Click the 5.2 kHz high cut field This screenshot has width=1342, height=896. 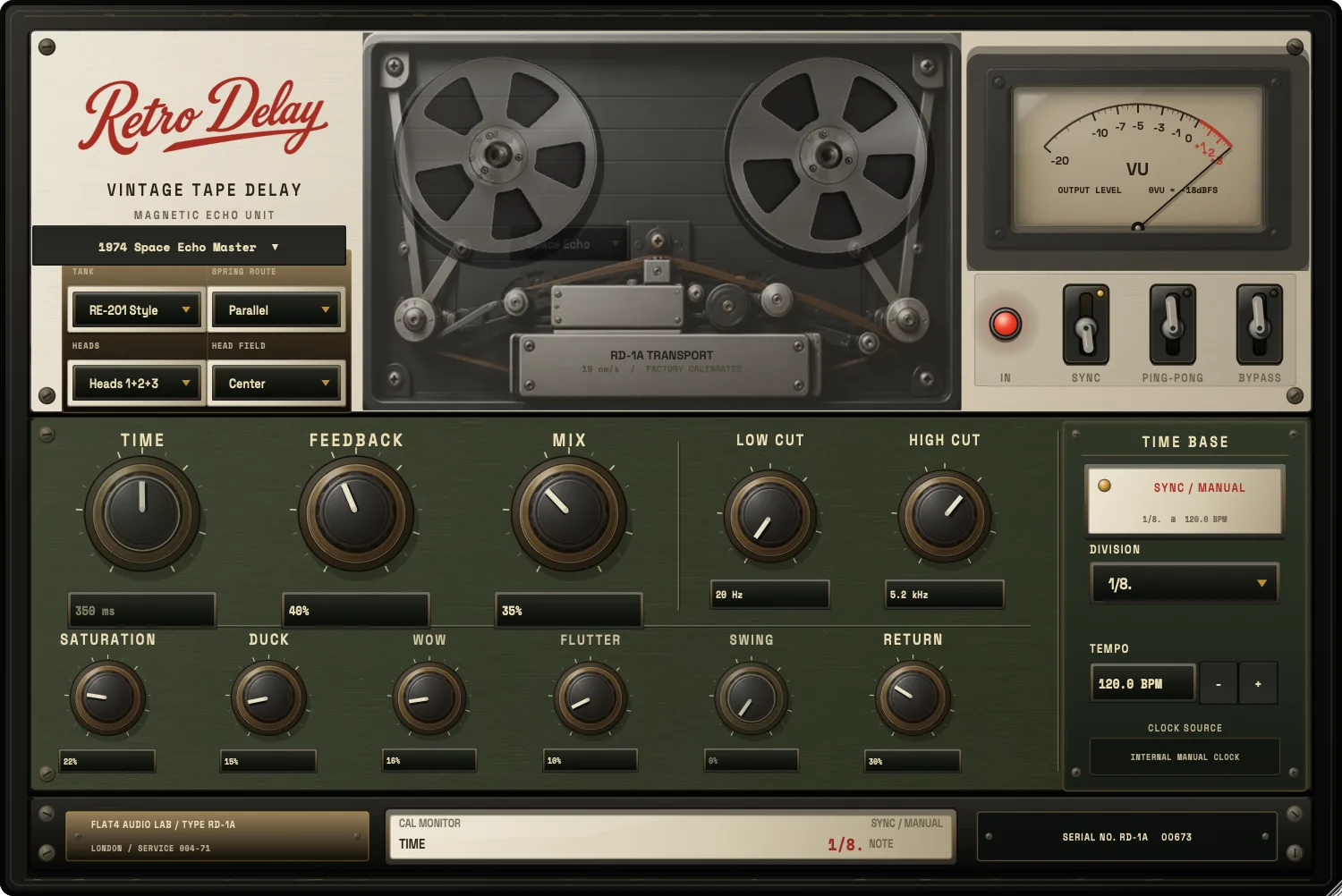click(945, 595)
